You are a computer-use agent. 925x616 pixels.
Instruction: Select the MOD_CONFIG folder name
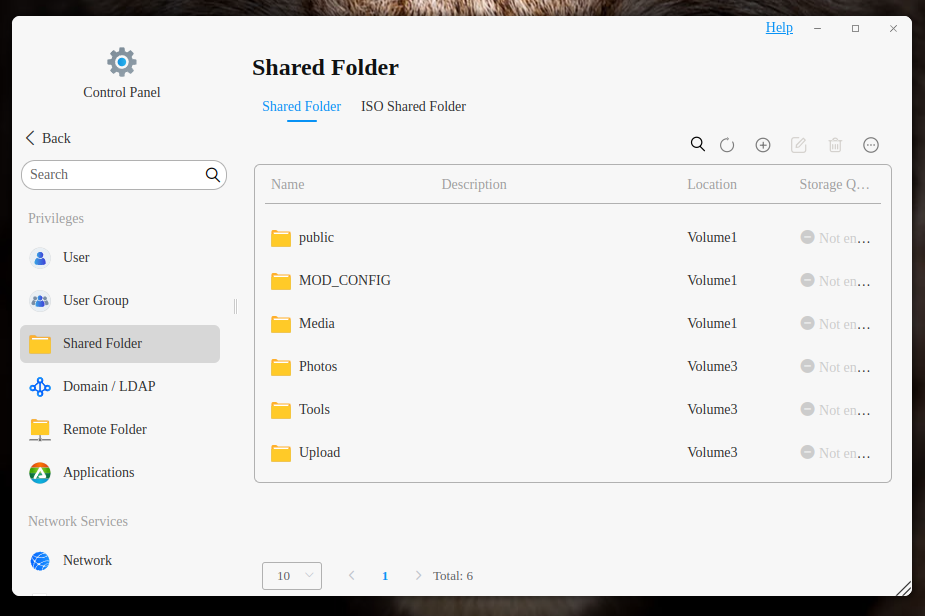pyautogui.click(x=345, y=280)
